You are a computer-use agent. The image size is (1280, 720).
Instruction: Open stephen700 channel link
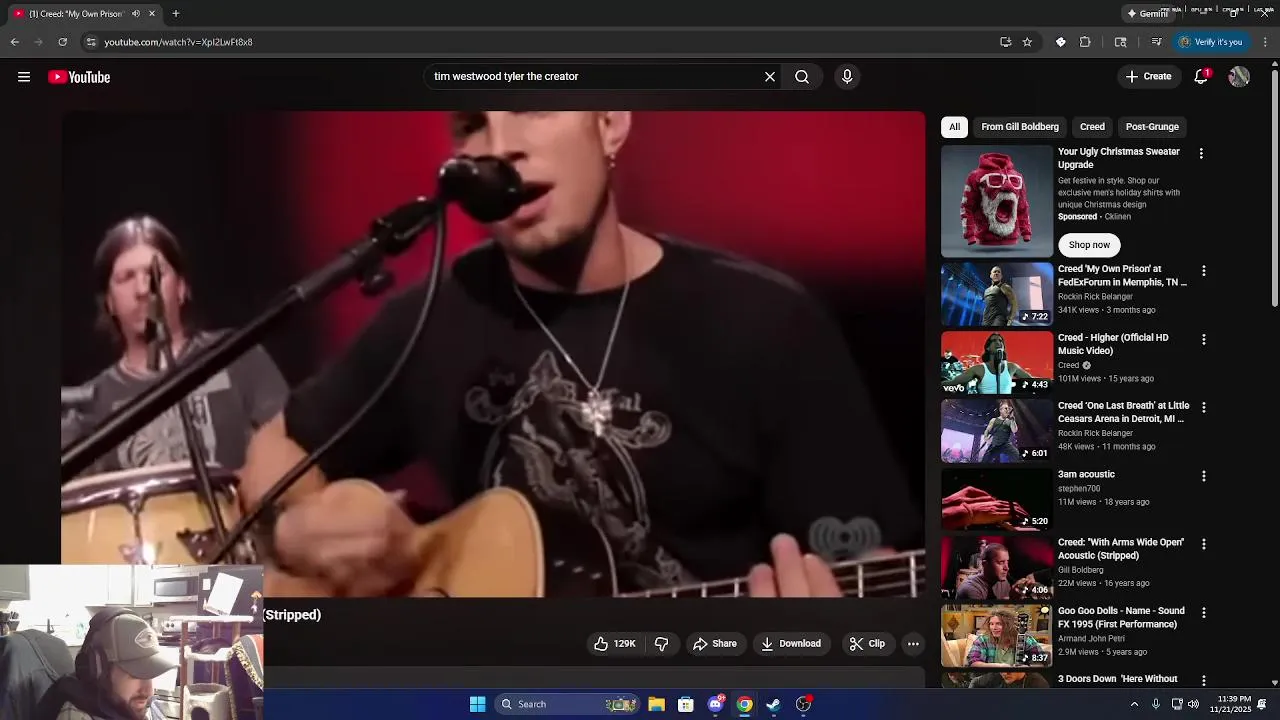pos(1077,489)
